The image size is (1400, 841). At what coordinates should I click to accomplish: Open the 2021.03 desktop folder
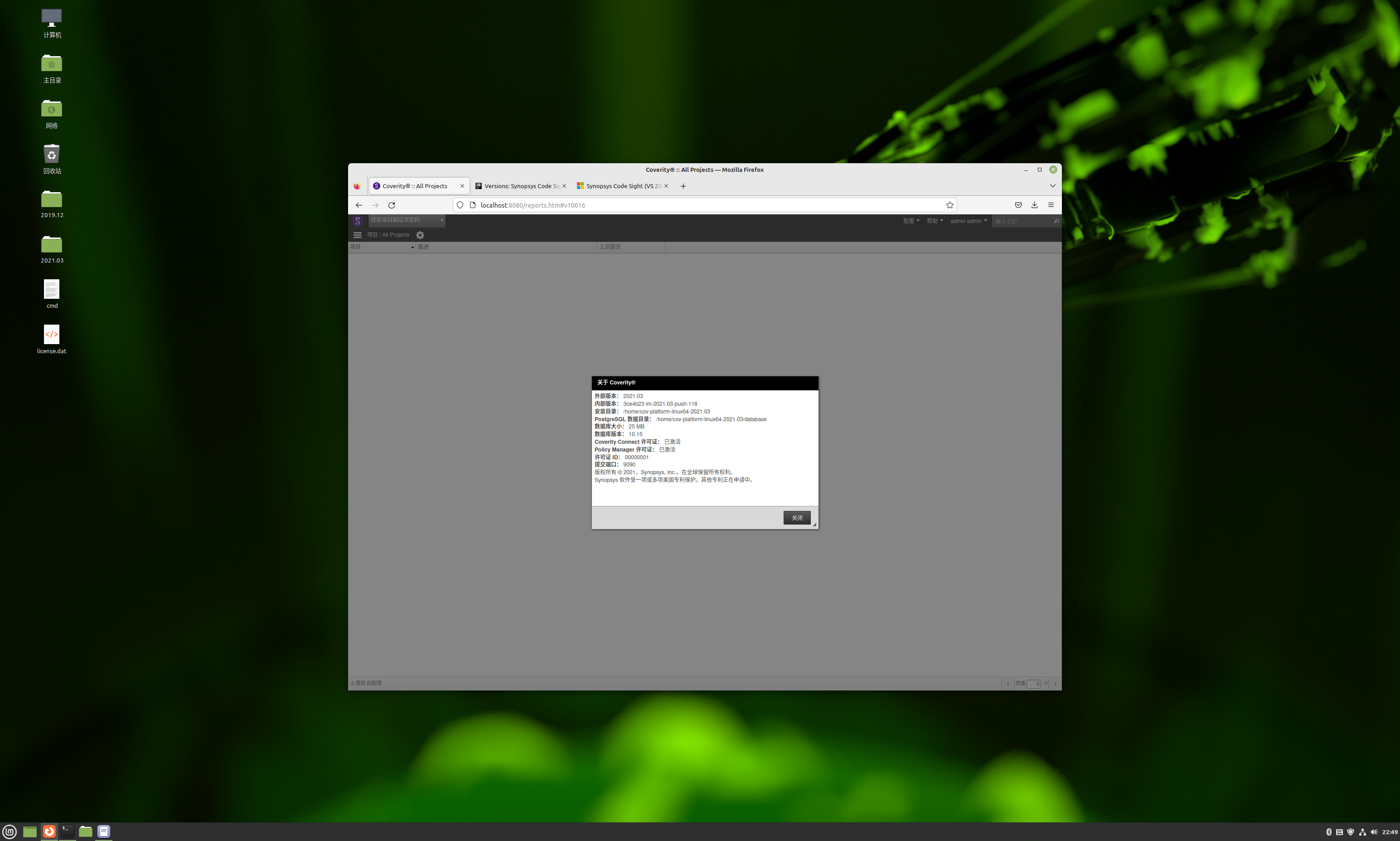52,249
